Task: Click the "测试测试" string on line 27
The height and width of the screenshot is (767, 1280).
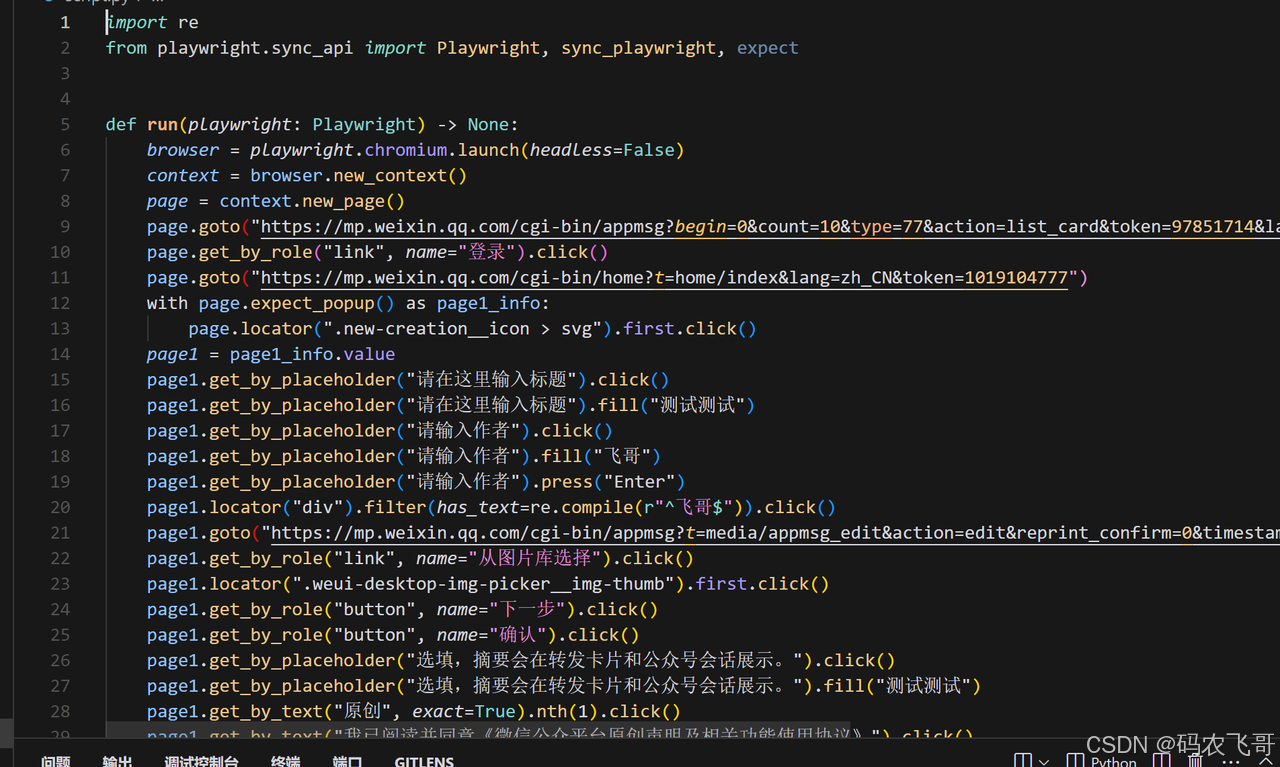Action: [x=923, y=686]
